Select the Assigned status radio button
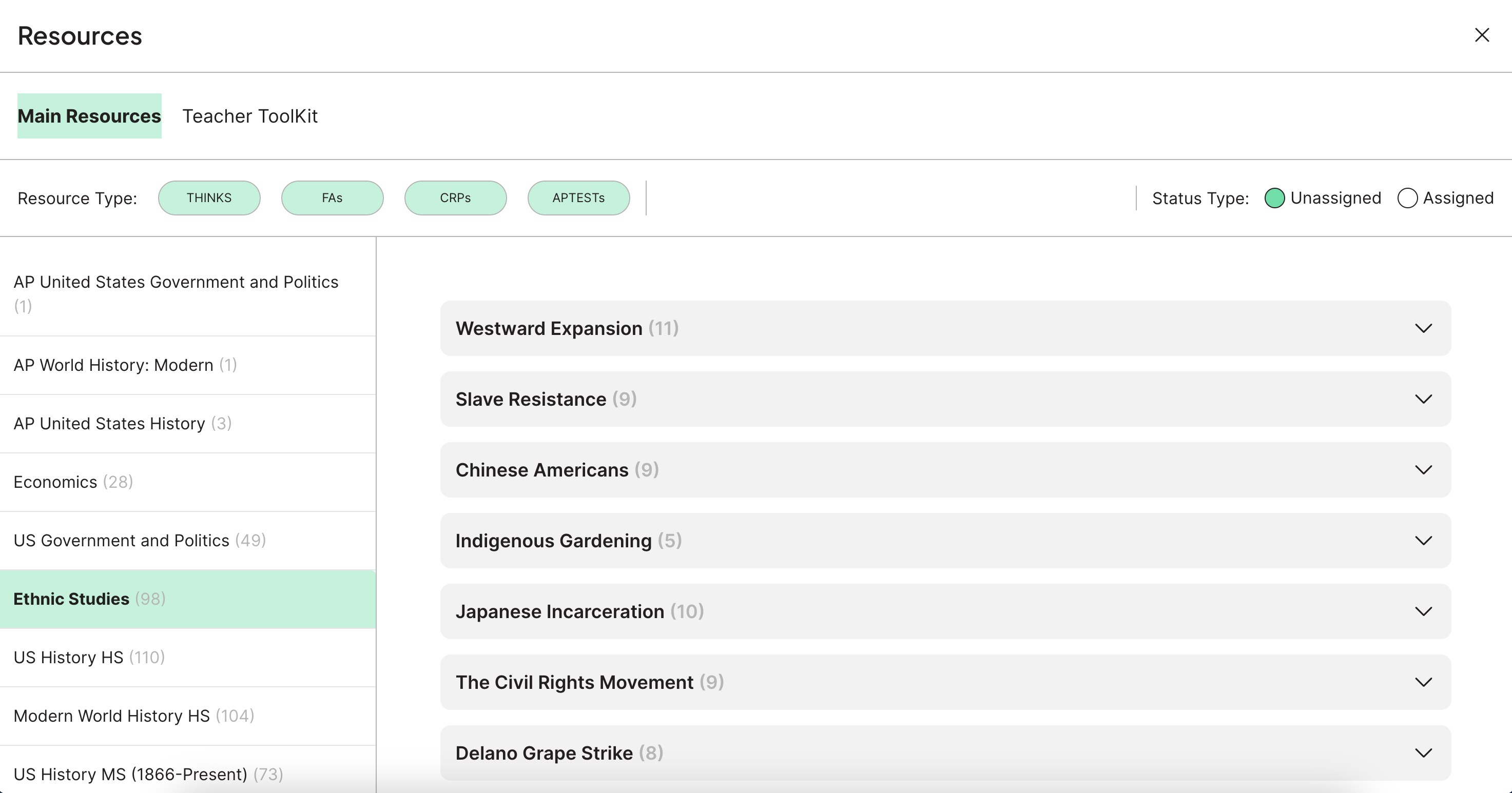 click(x=1407, y=198)
